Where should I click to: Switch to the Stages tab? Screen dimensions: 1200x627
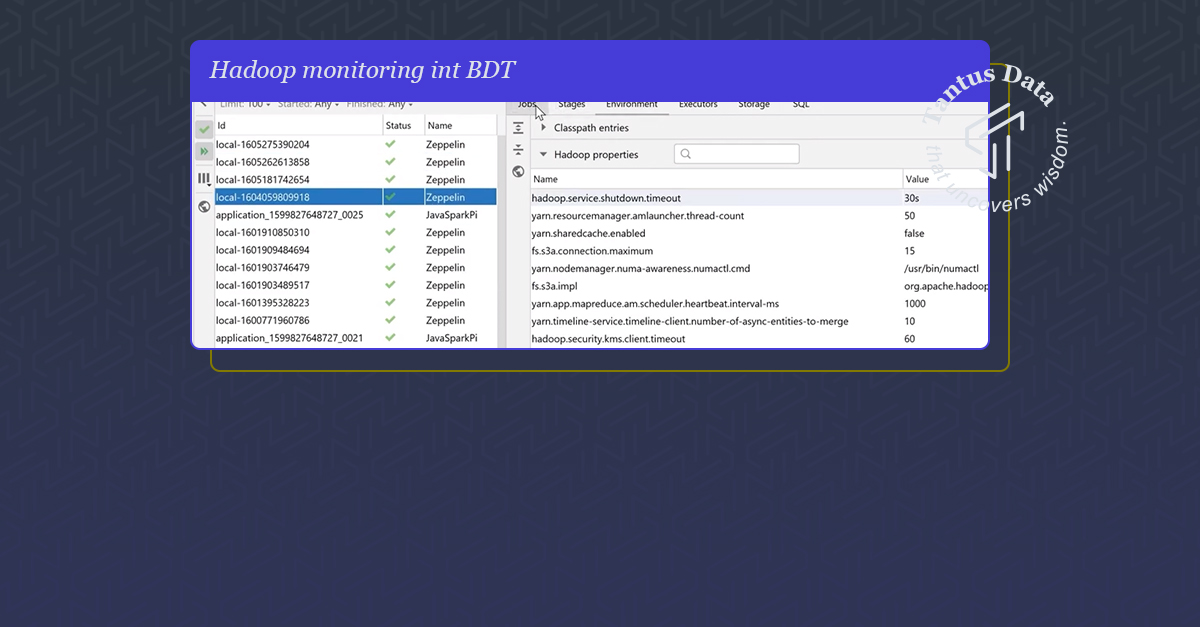click(x=572, y=104)
